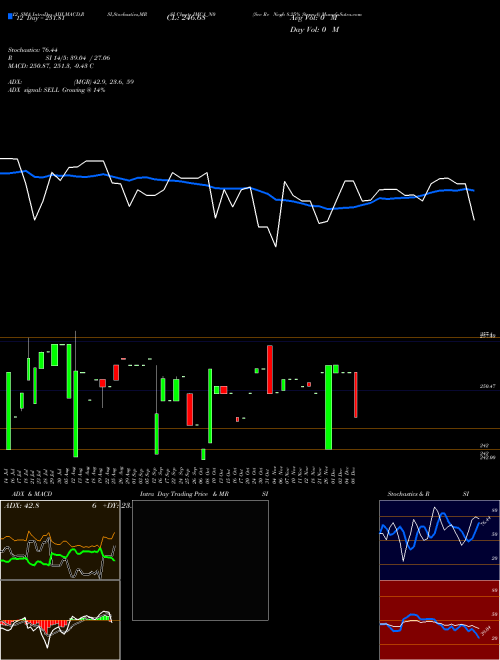Image resolution: width=500 pixels, height=660 pixels.
Task: Click the 'Avg Vol: 0 M' label
Action: point(314,18)
